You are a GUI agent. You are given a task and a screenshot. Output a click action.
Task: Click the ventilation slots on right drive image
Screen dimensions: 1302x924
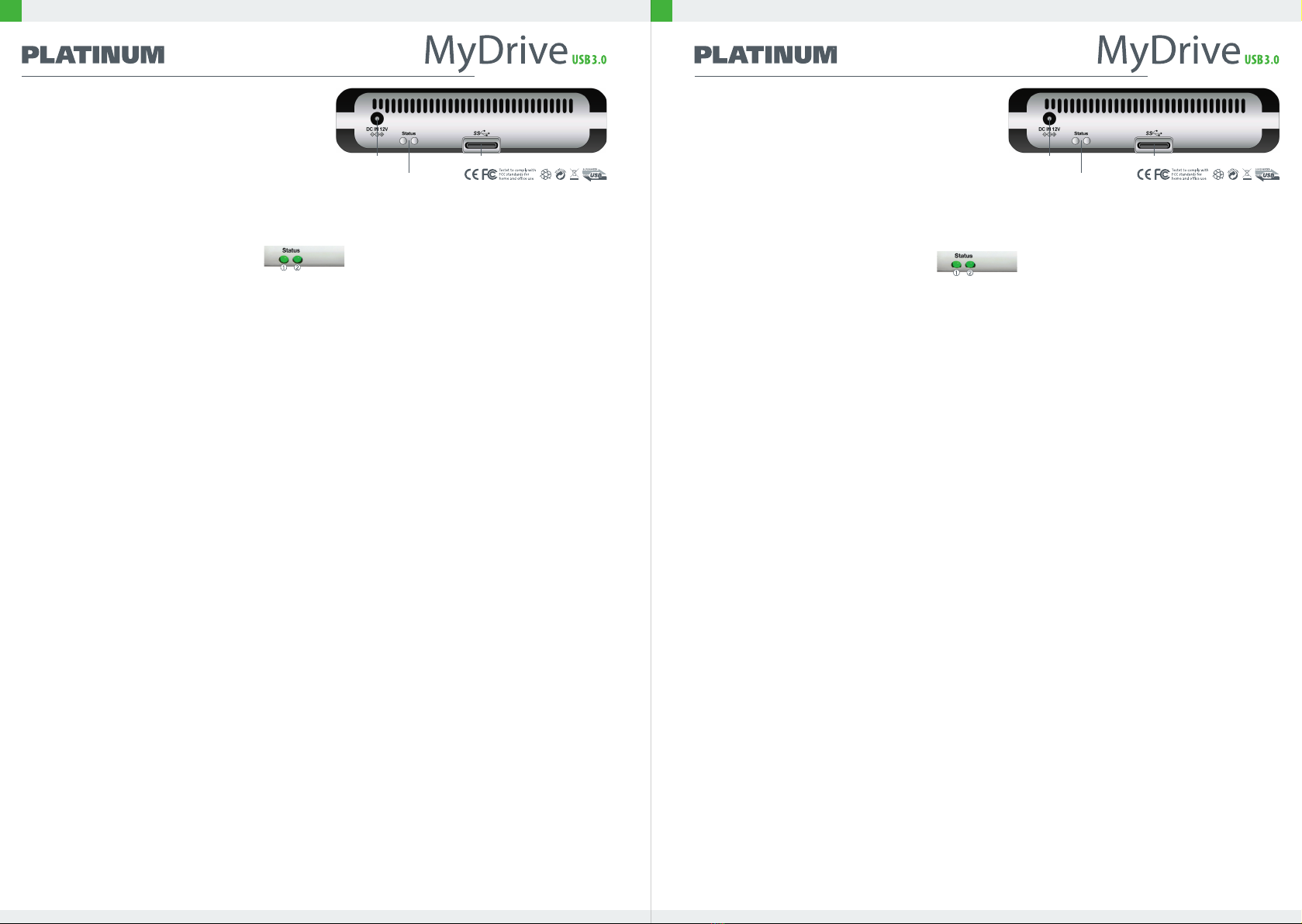(x=1145, y=105)
